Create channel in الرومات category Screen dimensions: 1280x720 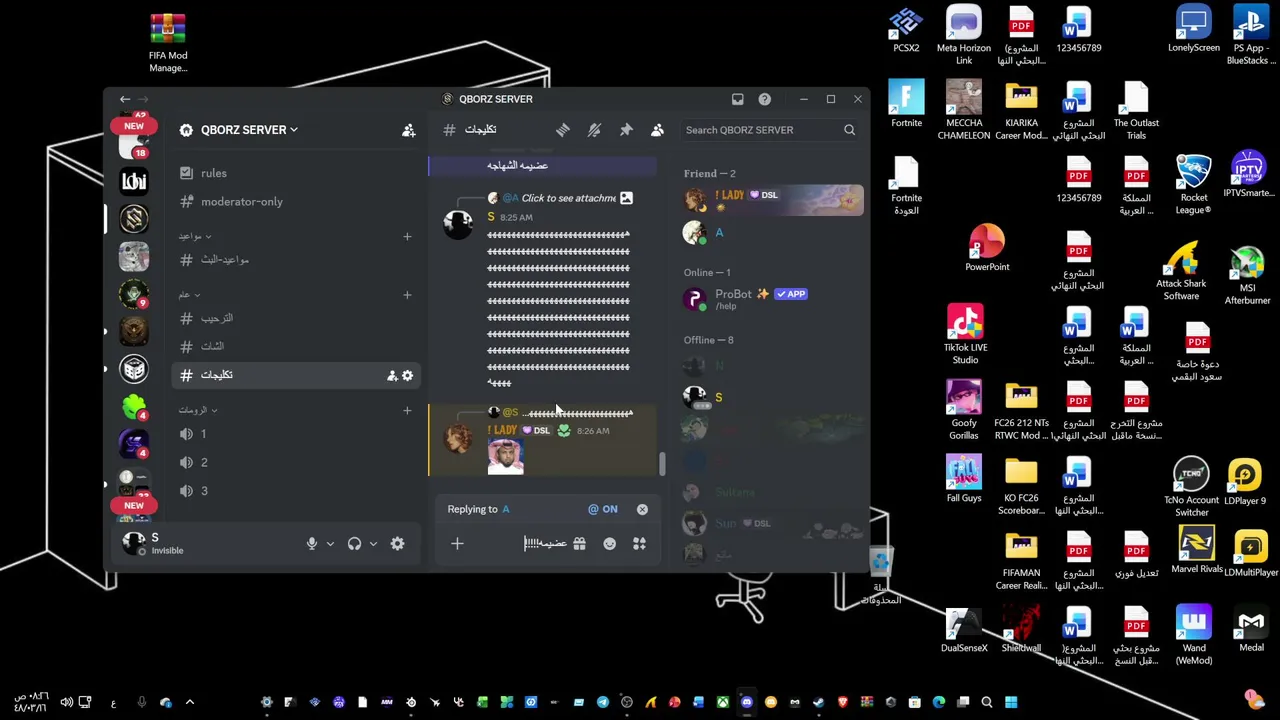click(x=407, y=410)
